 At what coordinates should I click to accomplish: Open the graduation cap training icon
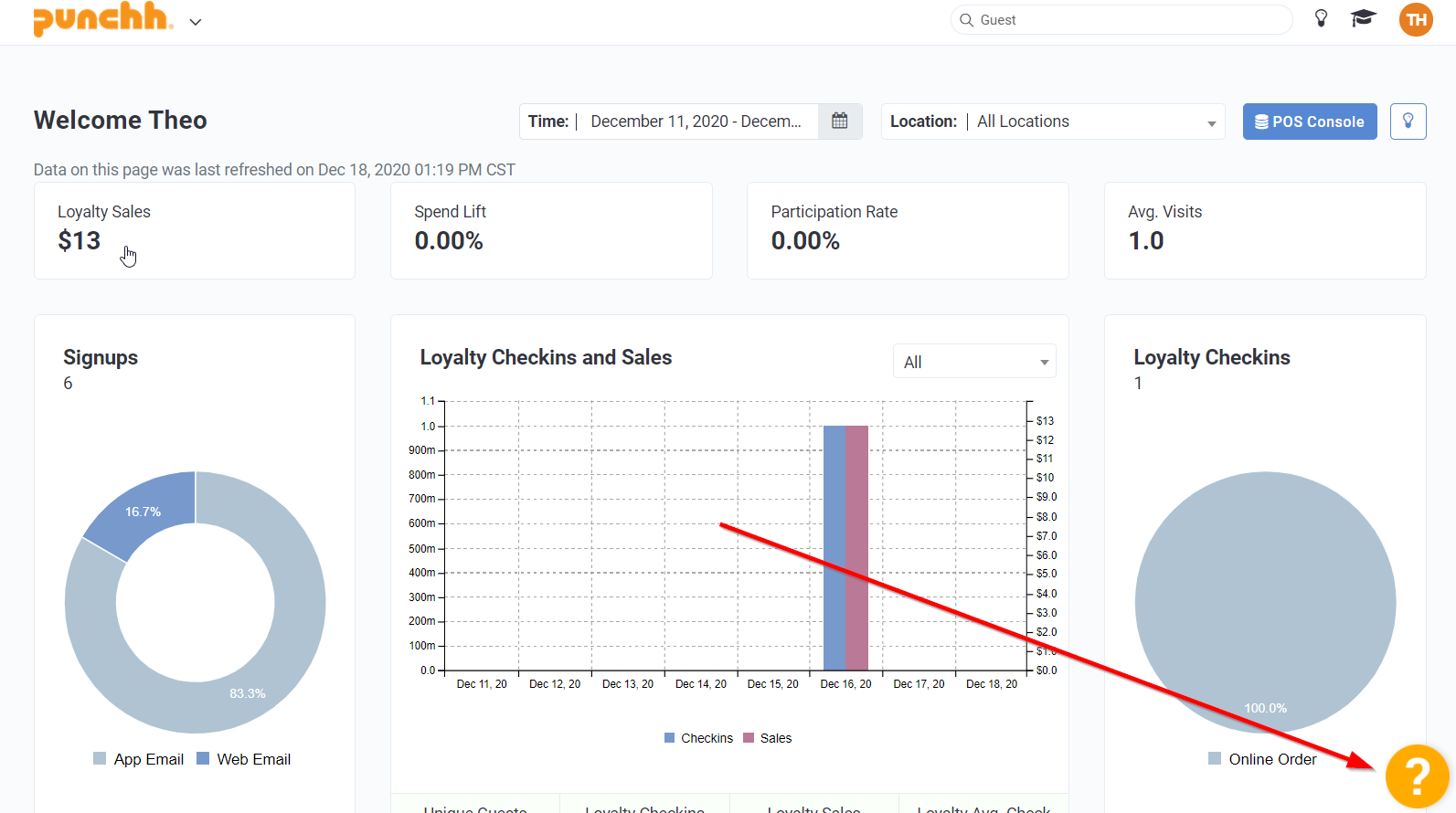coord(1363,18)
